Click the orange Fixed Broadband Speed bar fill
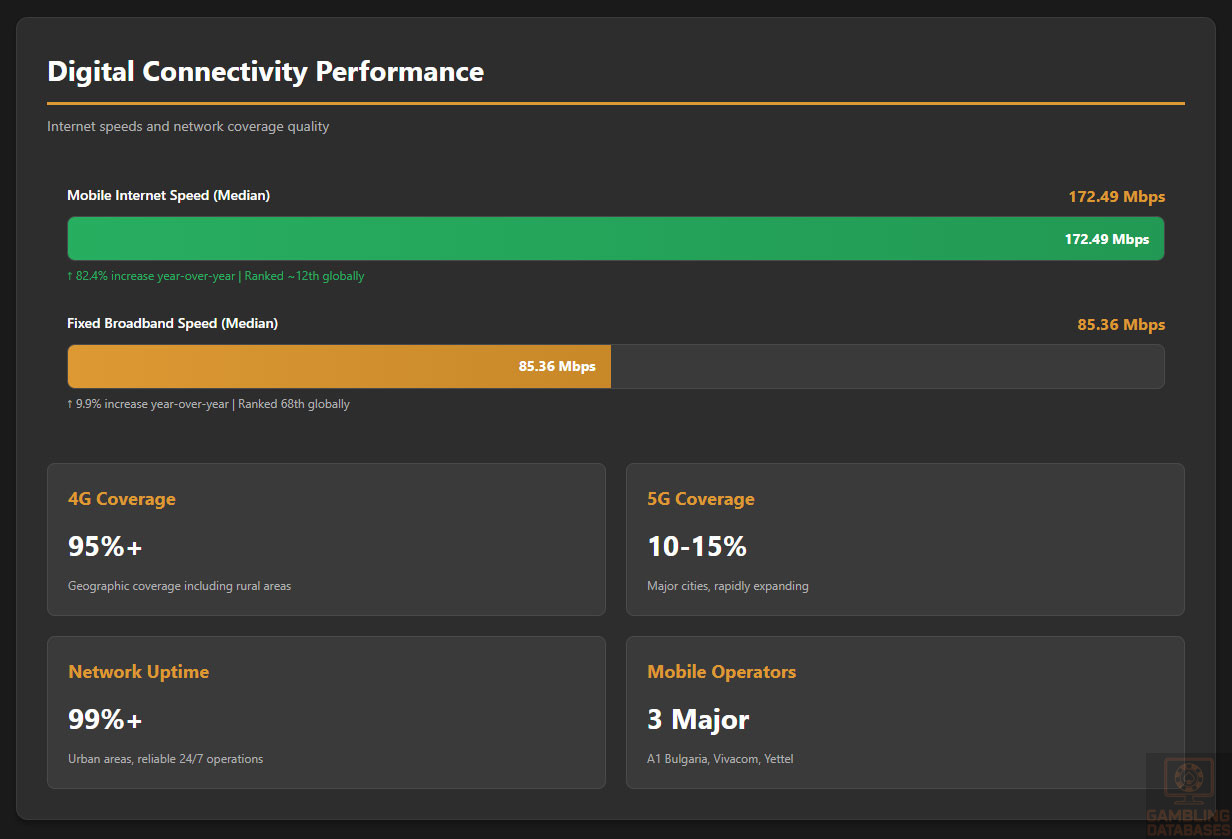1232x839 pixels. click(300, 367)
